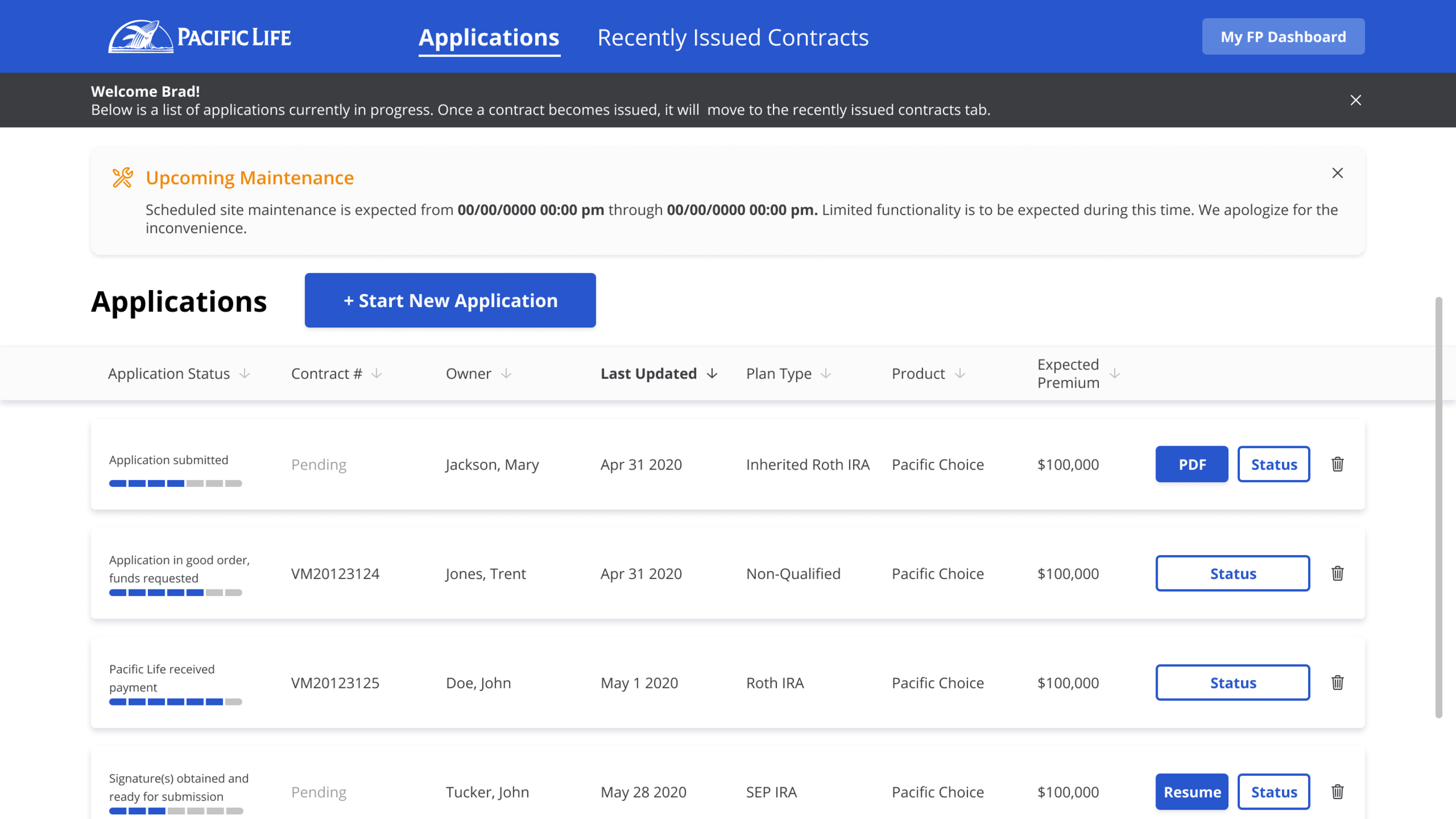This screenshot has height=819, width=1456.
Task: Open PDF for Mary Jackson's application
Action: [1192, 464]
